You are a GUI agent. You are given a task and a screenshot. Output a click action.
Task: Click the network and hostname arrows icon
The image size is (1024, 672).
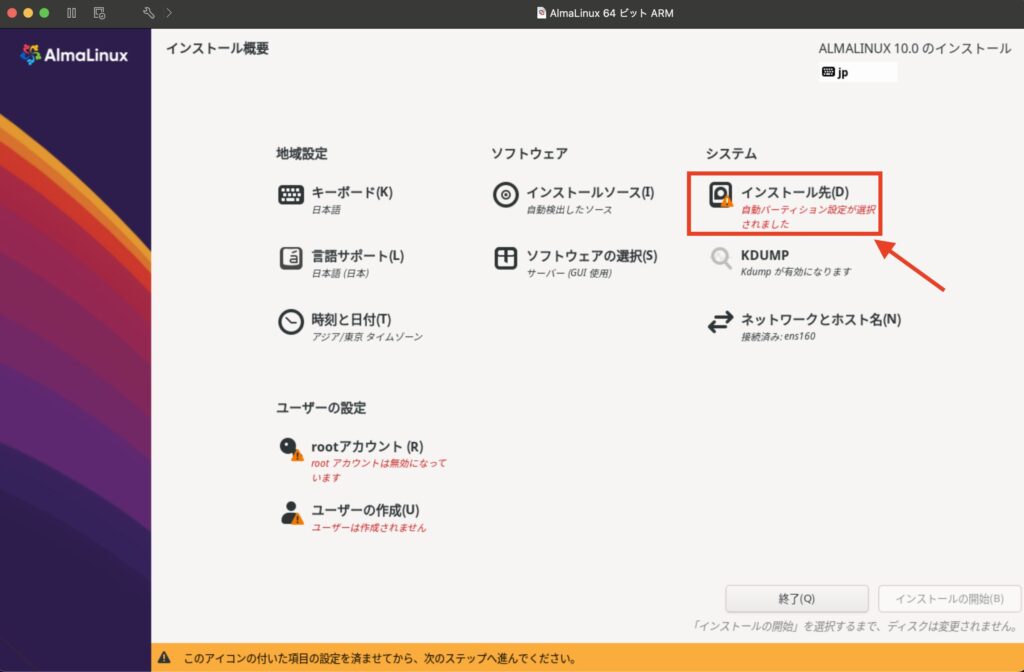point(720,322)
